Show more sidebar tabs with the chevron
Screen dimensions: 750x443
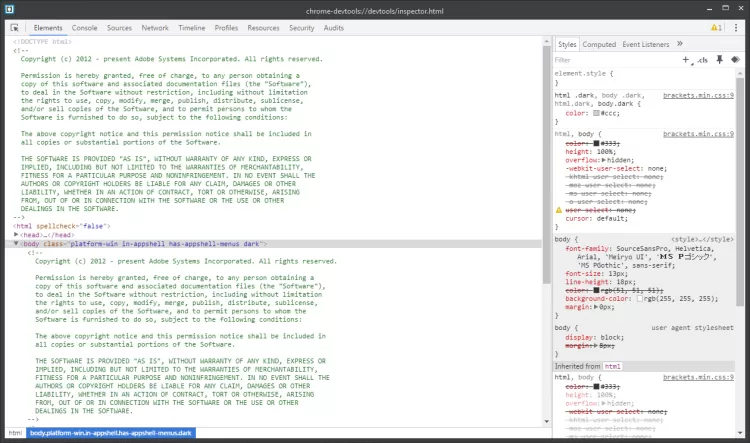(x=680, y=44)
